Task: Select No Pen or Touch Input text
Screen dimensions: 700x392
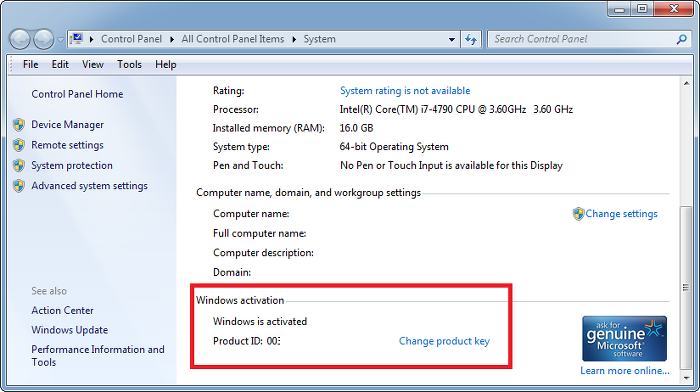Action: [451, 166]
